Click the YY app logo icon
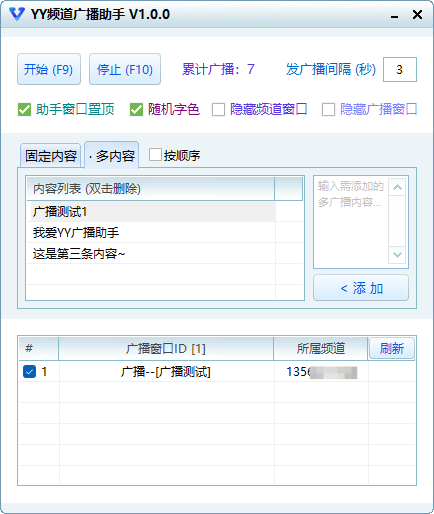Viewport: 434px width, 514px height. click(x=17, y=14)
